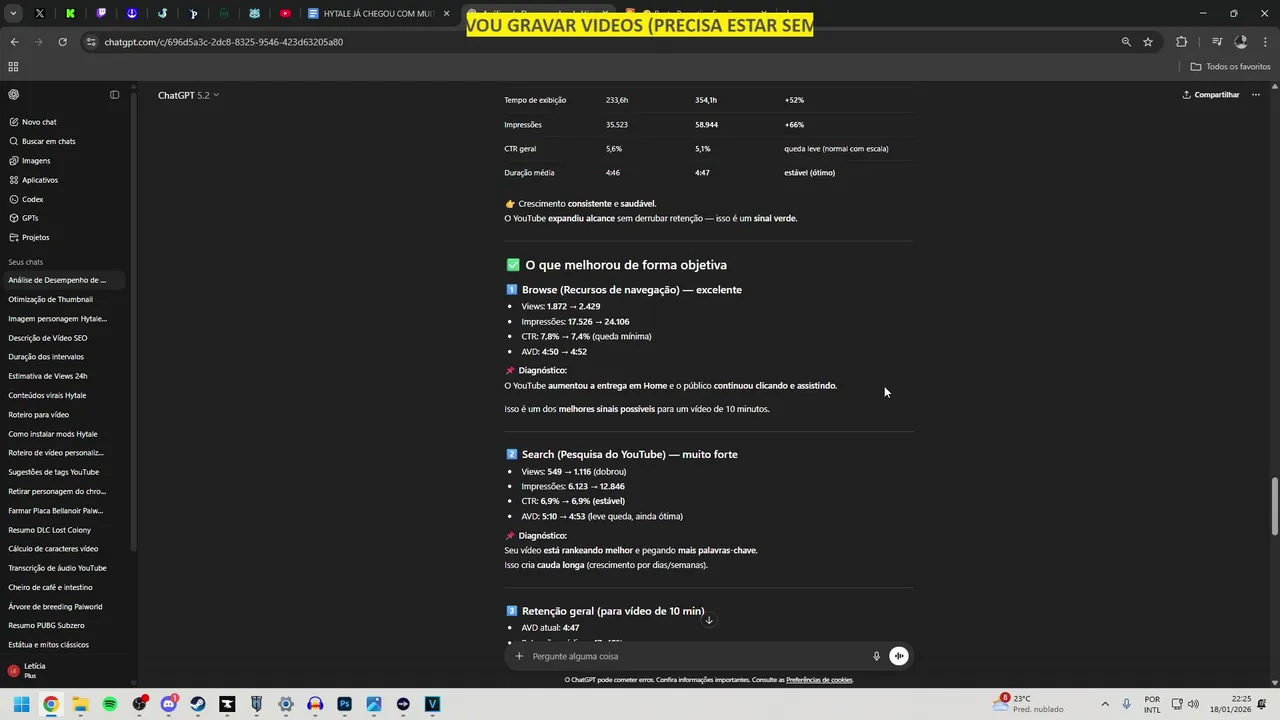
Task: Open Photoshop from the Windows taskbar
Action: click(x=345, y=704)
